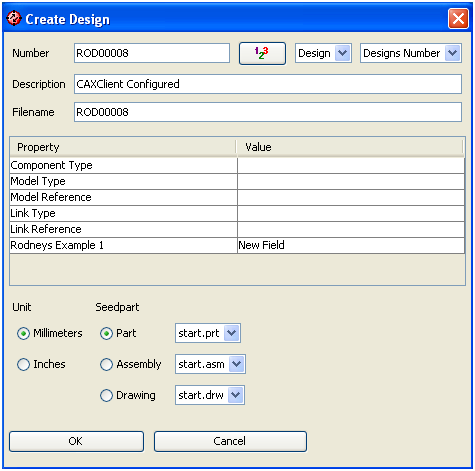Click the Filename input field
The height and width of the screenshot is (471, 475).
(x=268, y=112)
